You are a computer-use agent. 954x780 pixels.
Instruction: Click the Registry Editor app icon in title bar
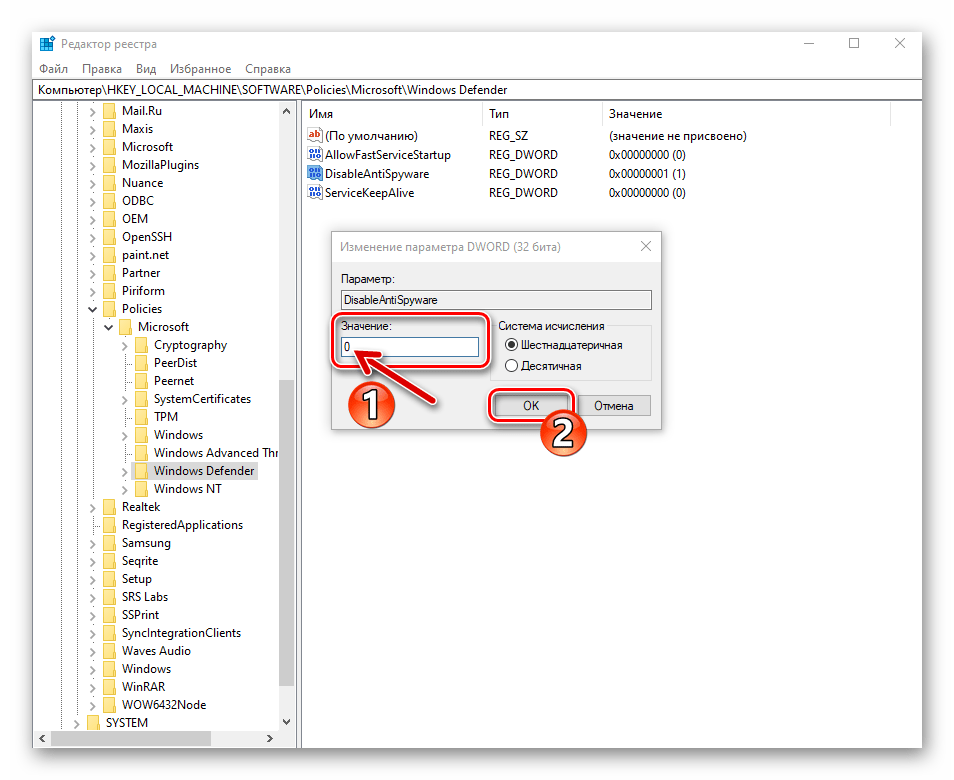(x=47, y=44)
